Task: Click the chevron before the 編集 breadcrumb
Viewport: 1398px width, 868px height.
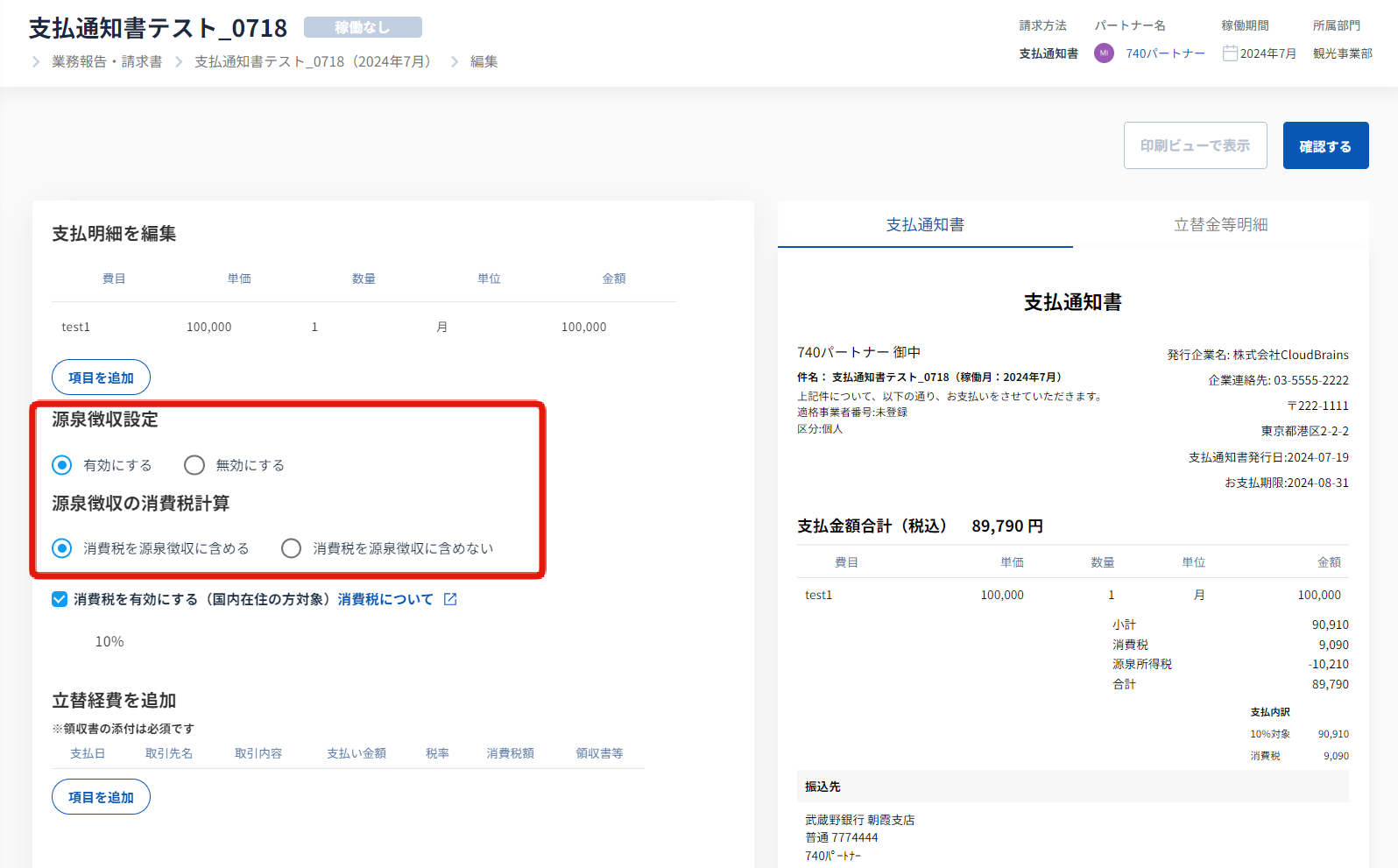Action: tap(455, 61)
